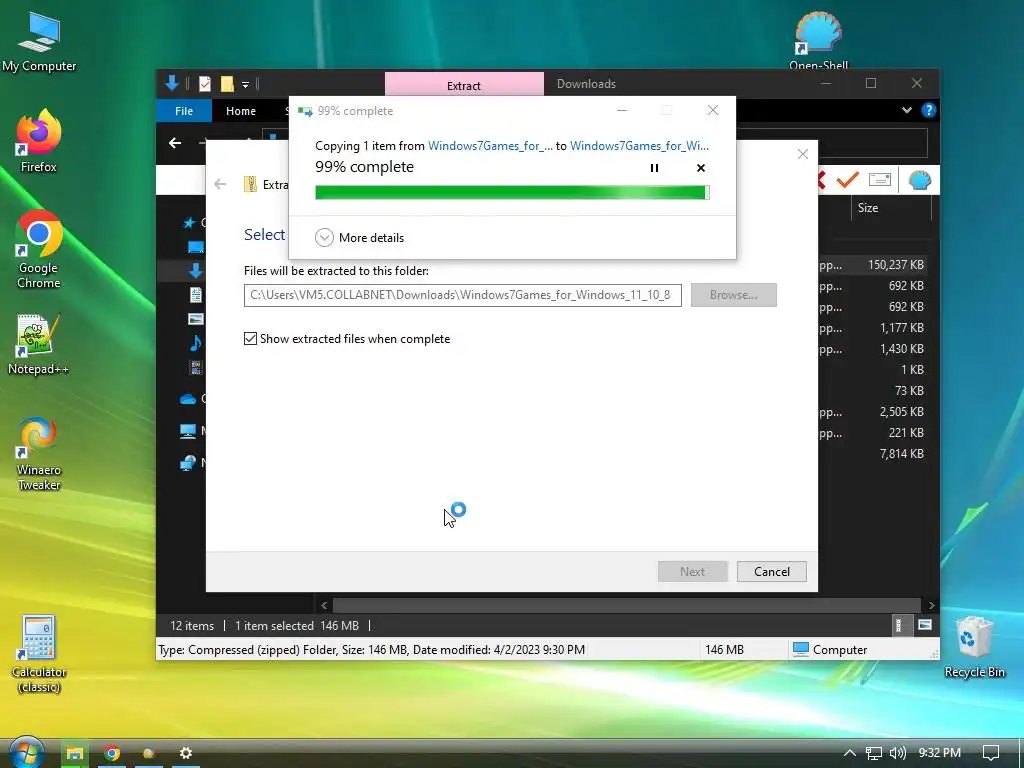Cancel the copy with the small X button
This screenshot has width=1024, height=768.
701,168
